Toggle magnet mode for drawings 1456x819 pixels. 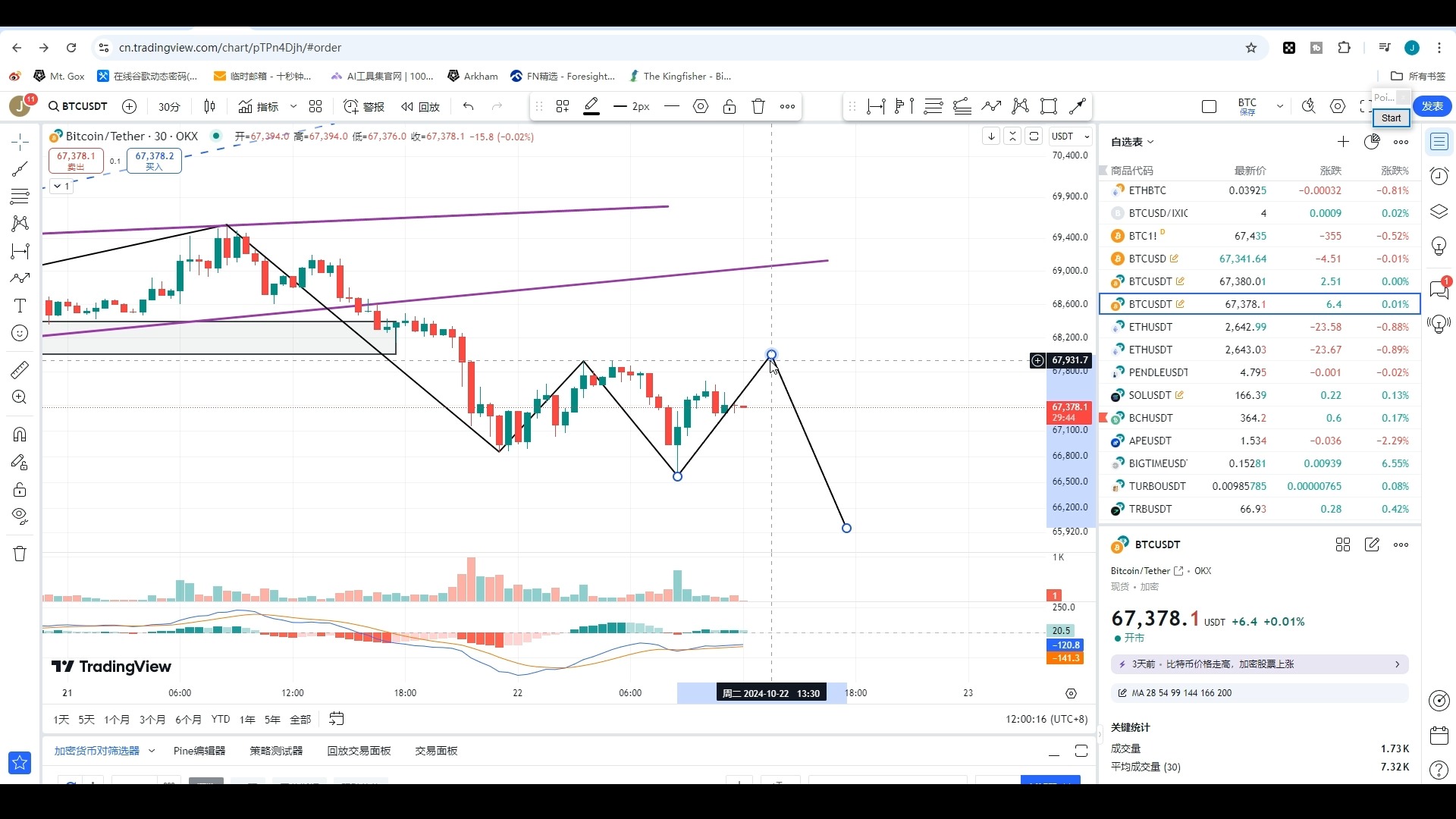tap(20, 435)
